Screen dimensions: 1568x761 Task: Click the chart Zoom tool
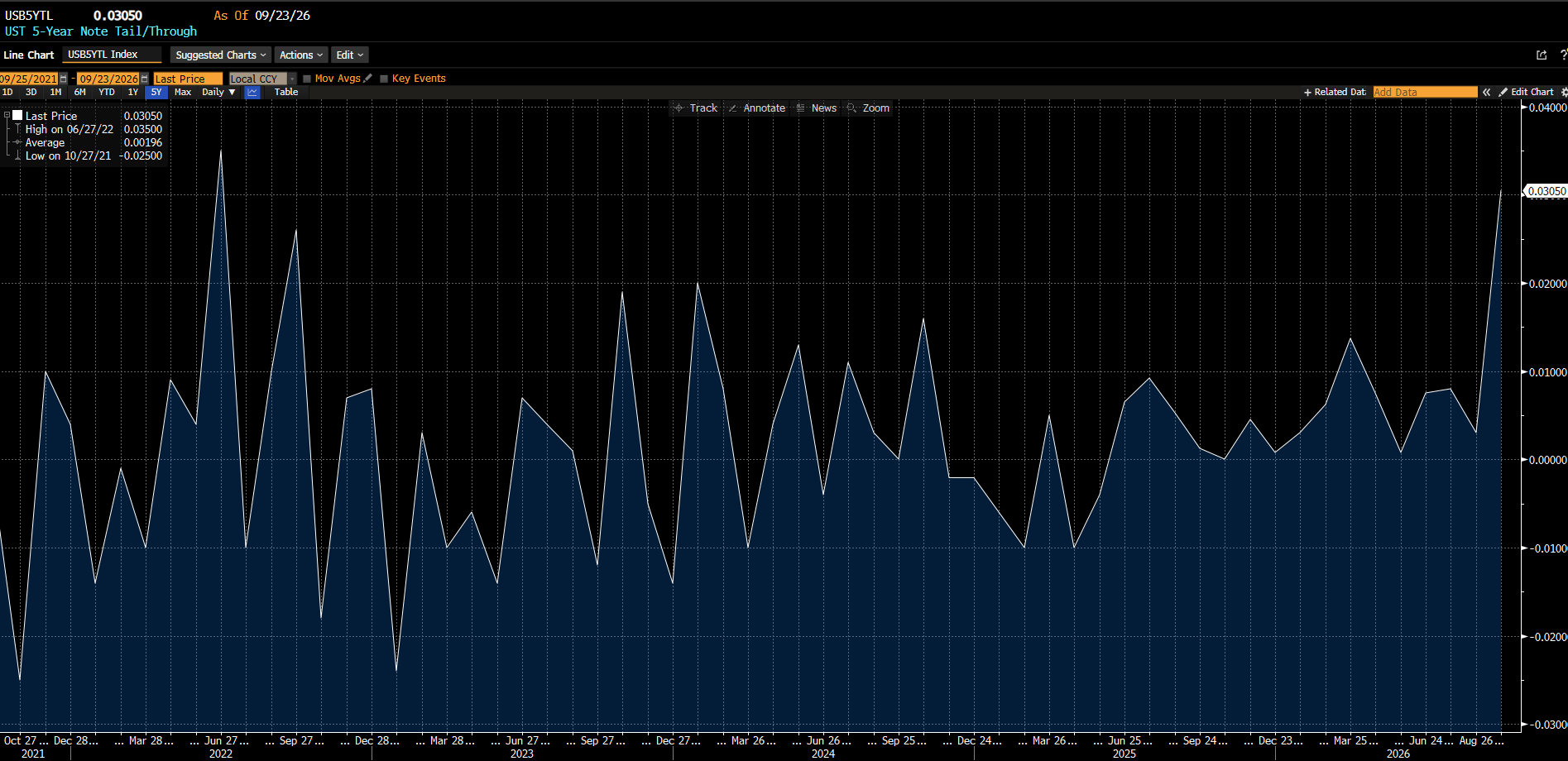868,108
